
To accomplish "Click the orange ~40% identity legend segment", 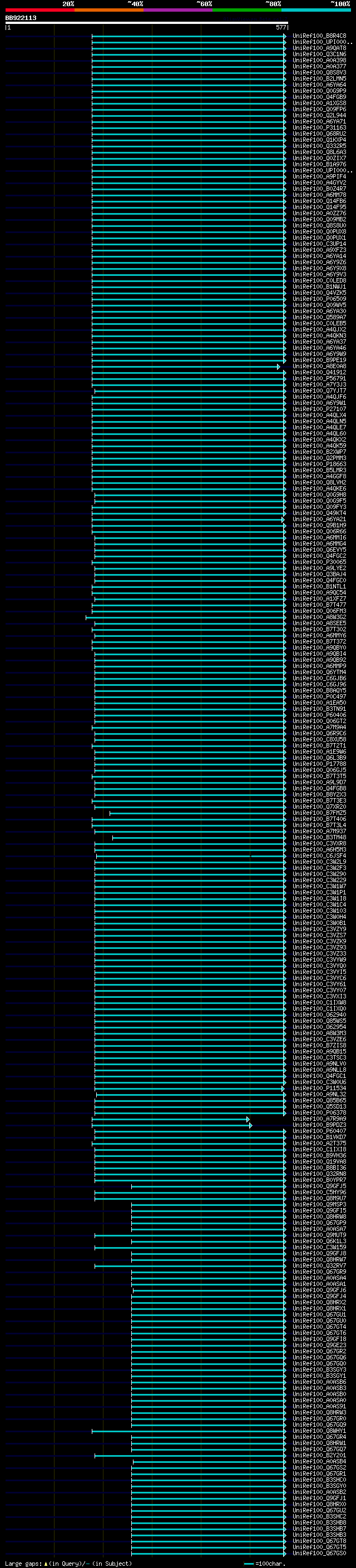I will pyautogui.click(x=109, y=10).
